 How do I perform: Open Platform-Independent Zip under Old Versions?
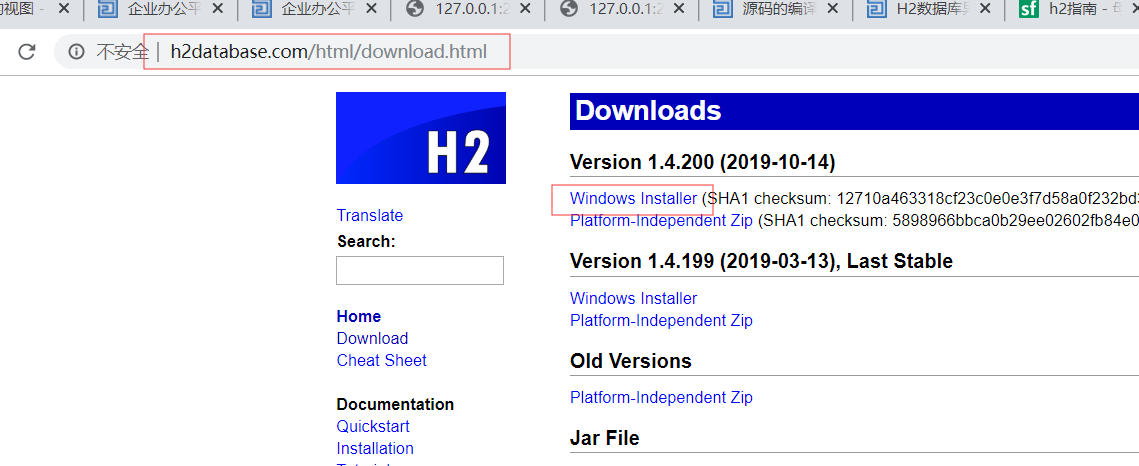(x=661, y=397)
